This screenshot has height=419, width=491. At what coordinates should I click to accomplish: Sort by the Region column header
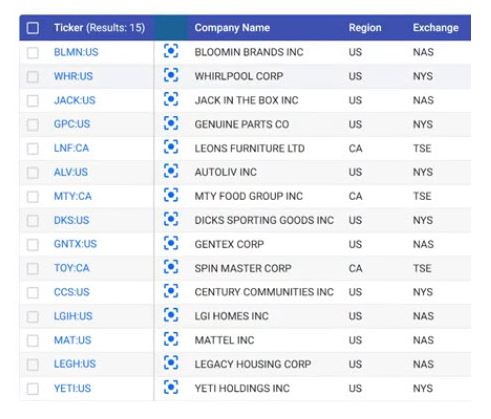click(365, 28)
